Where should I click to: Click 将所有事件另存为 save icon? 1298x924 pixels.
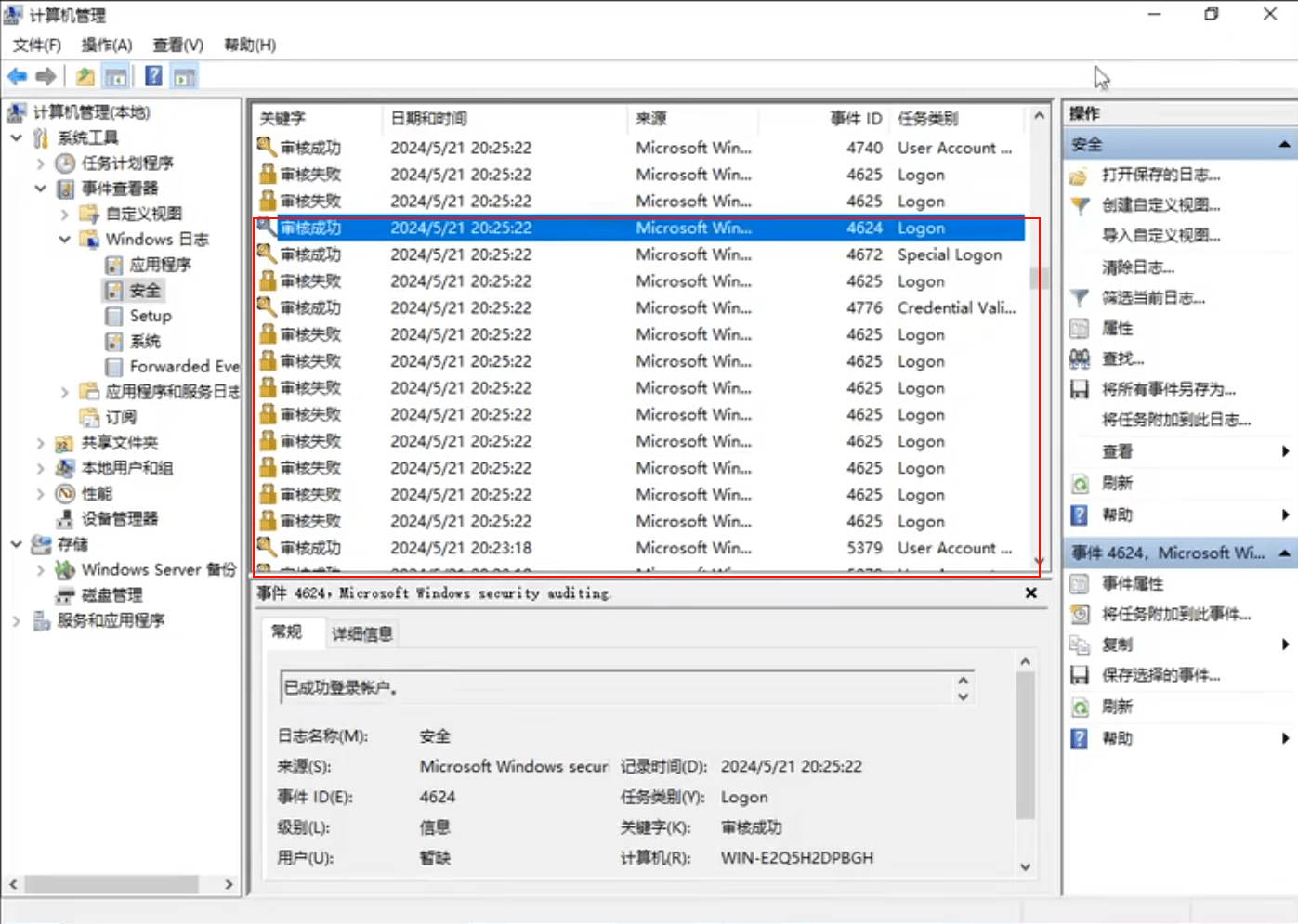(1080, 389)
